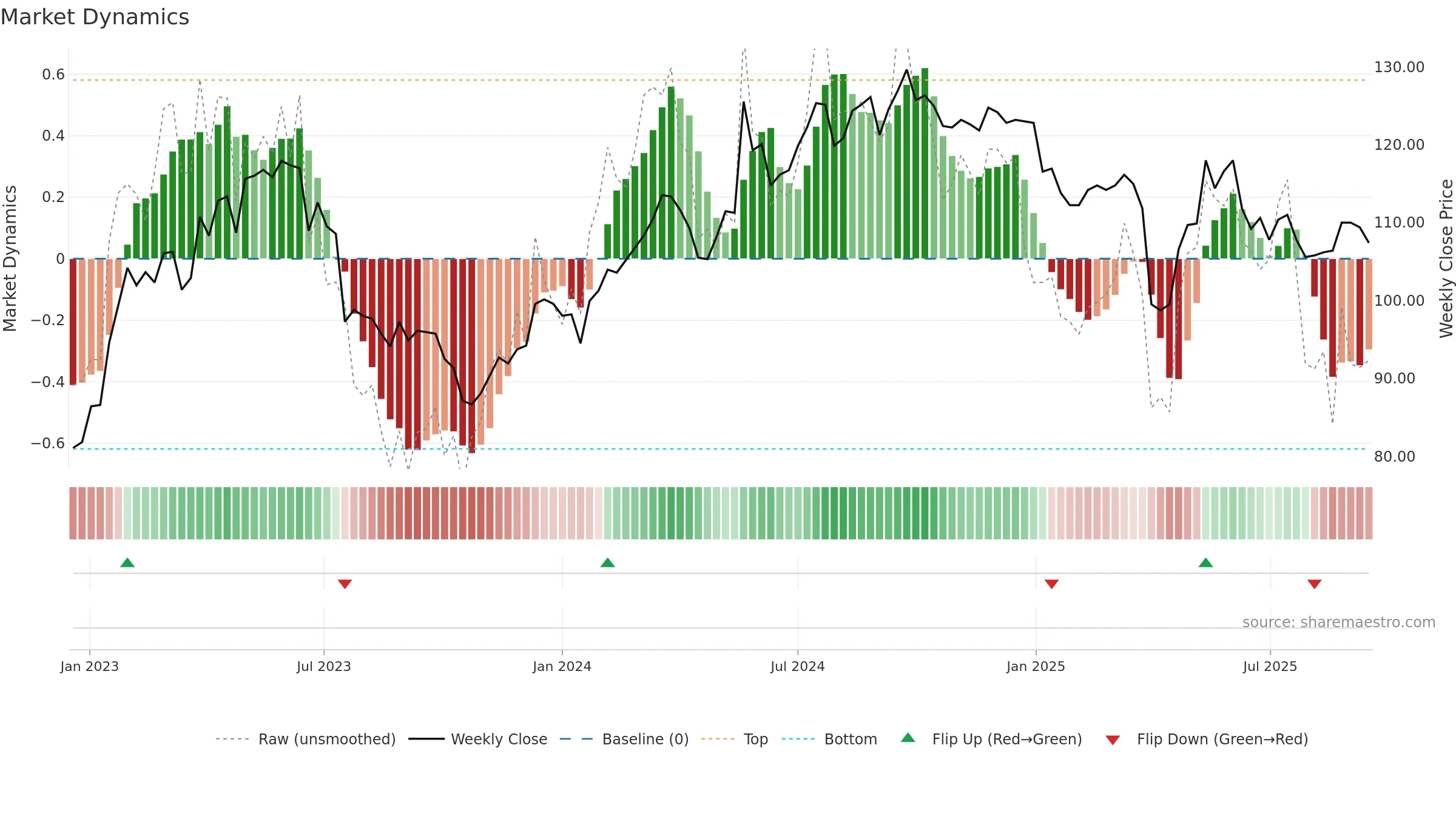Select the flip-down marker after Jul 2025

(1315, 584)
